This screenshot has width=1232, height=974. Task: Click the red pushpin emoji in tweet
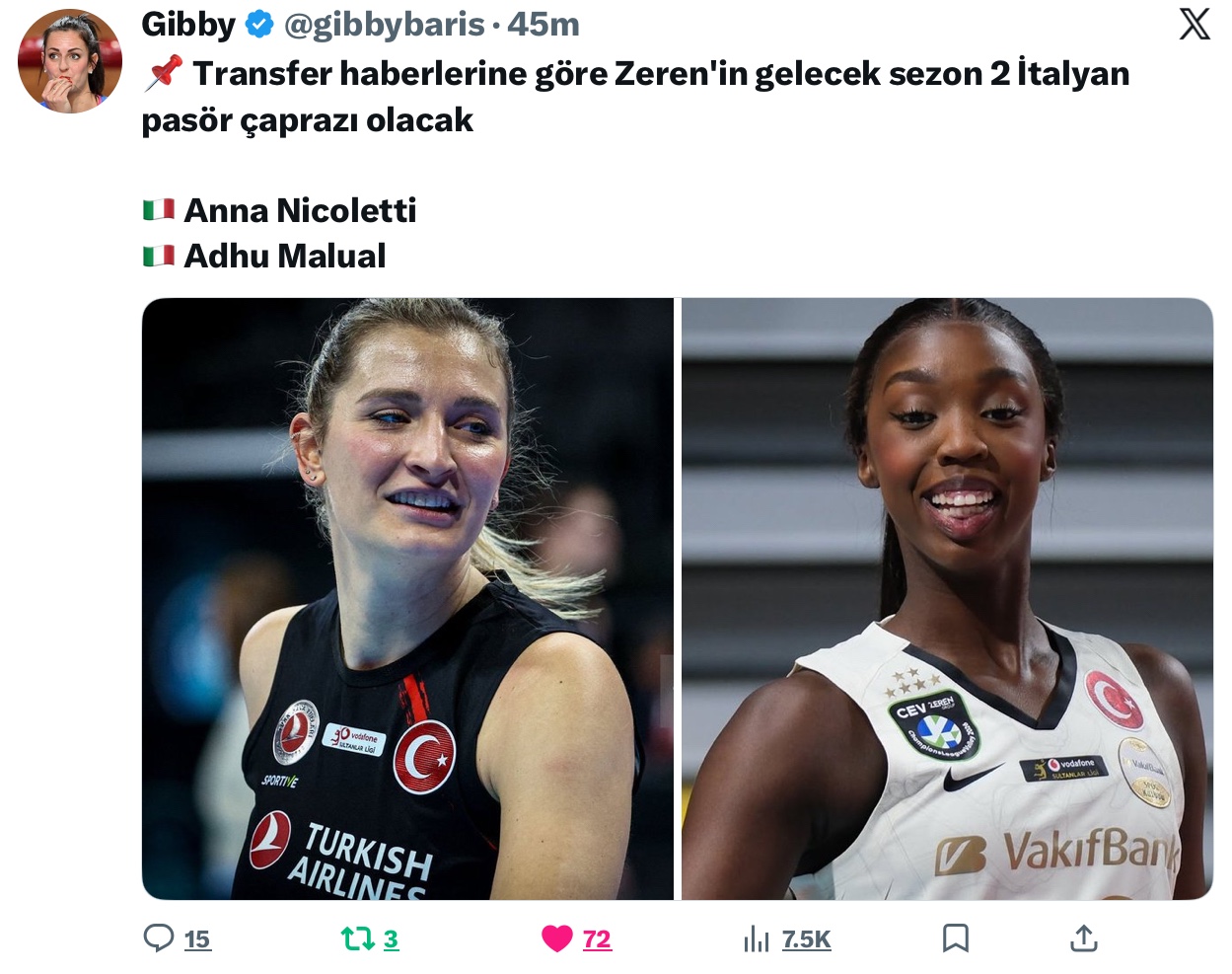163,73
